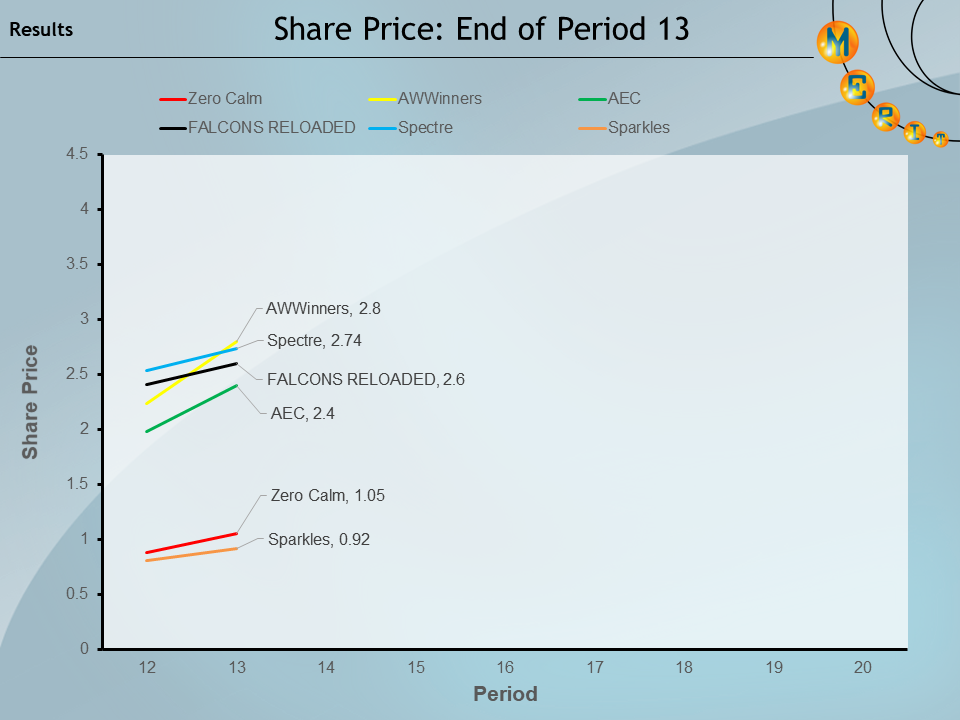The height and width of the screenshot is (720, 960).
Task: Select the Spectre, 2.74 data label
Action: [x=314, y=340]
